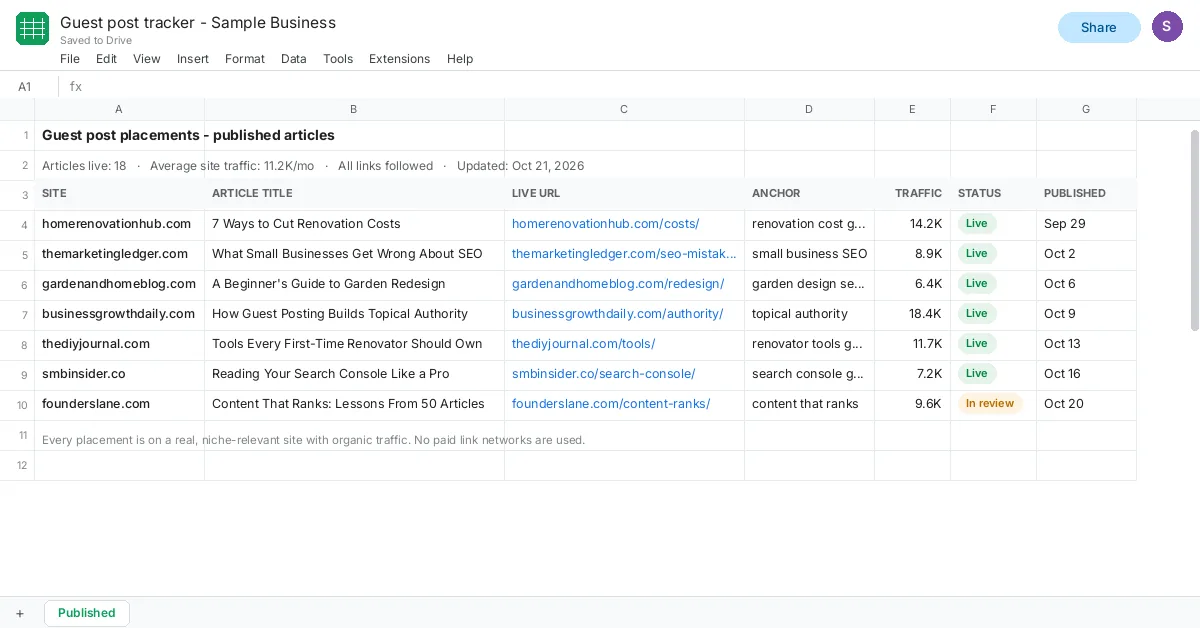The image size is (1200, 628).
Task: Open the account avatar S
Action: pyautogui.click(x=1167, y=27)
